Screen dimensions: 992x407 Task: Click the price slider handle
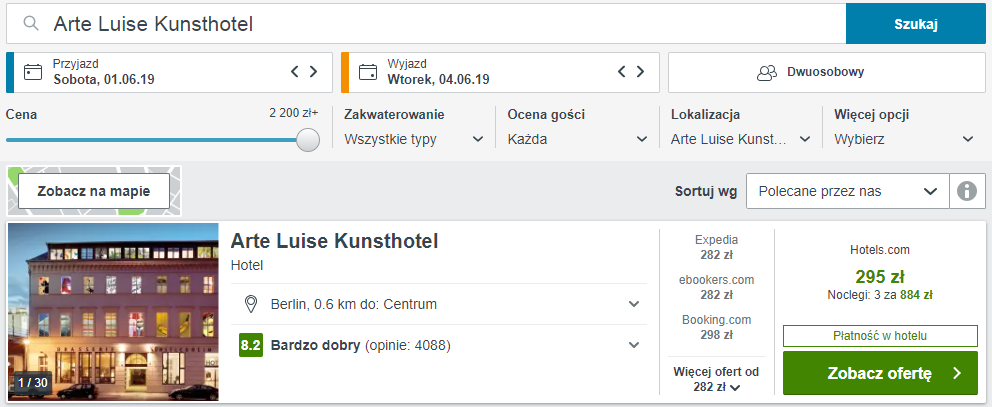pyautogui.click(x=308, y=140)
